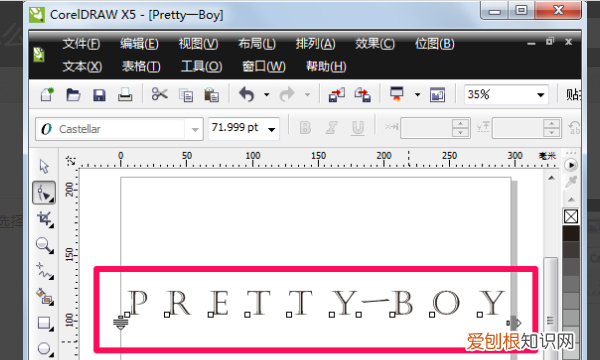This screenshot has width=600, height=360.
Task: Open the 文件(F) menu
Action: (81, 44)
